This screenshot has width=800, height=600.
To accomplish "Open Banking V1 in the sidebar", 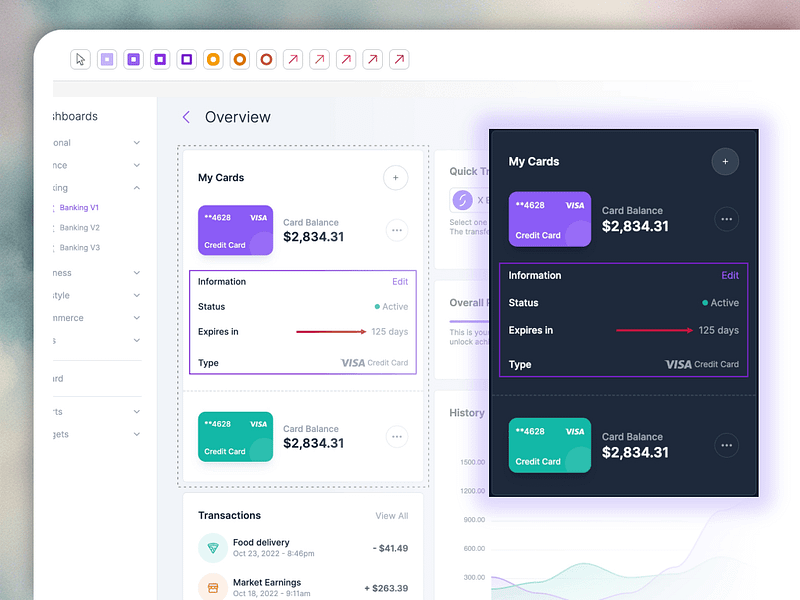I will tap(79, 208).
